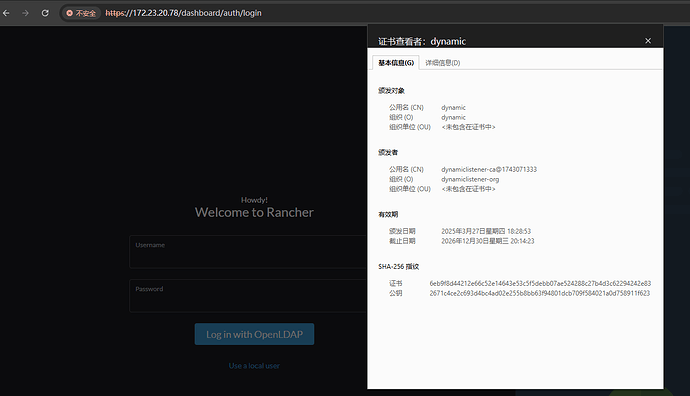Select the public key fingerprint starting '2671c4ce'
This screenshot has width=690, height=396.
coord(540,293)
